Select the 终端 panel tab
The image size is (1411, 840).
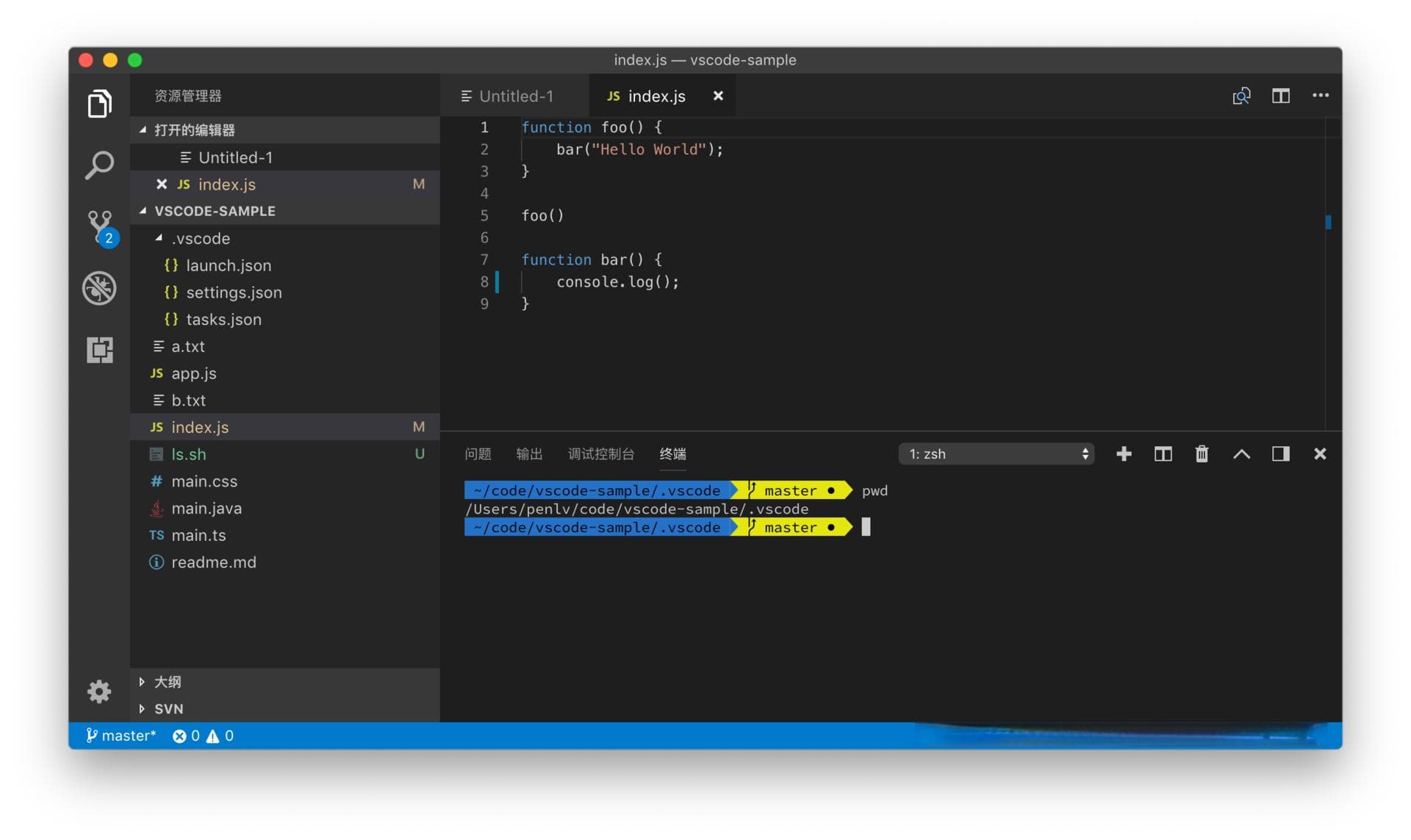pos(672,453)
